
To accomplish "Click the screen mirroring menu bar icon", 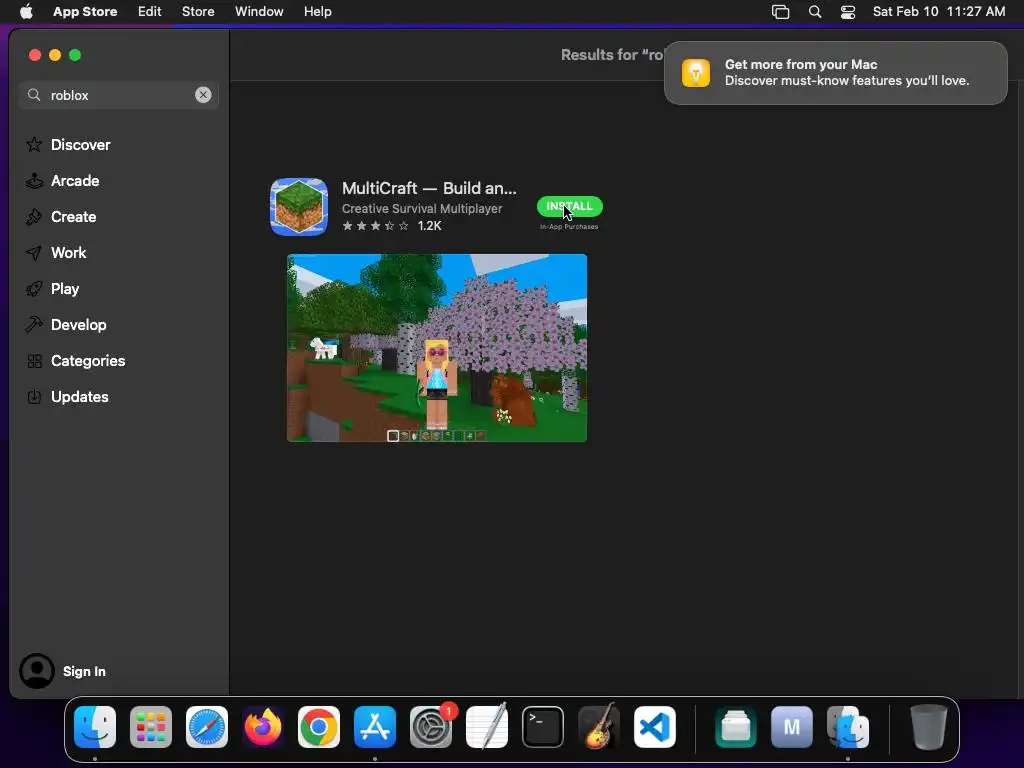I will tap(780, 12).
